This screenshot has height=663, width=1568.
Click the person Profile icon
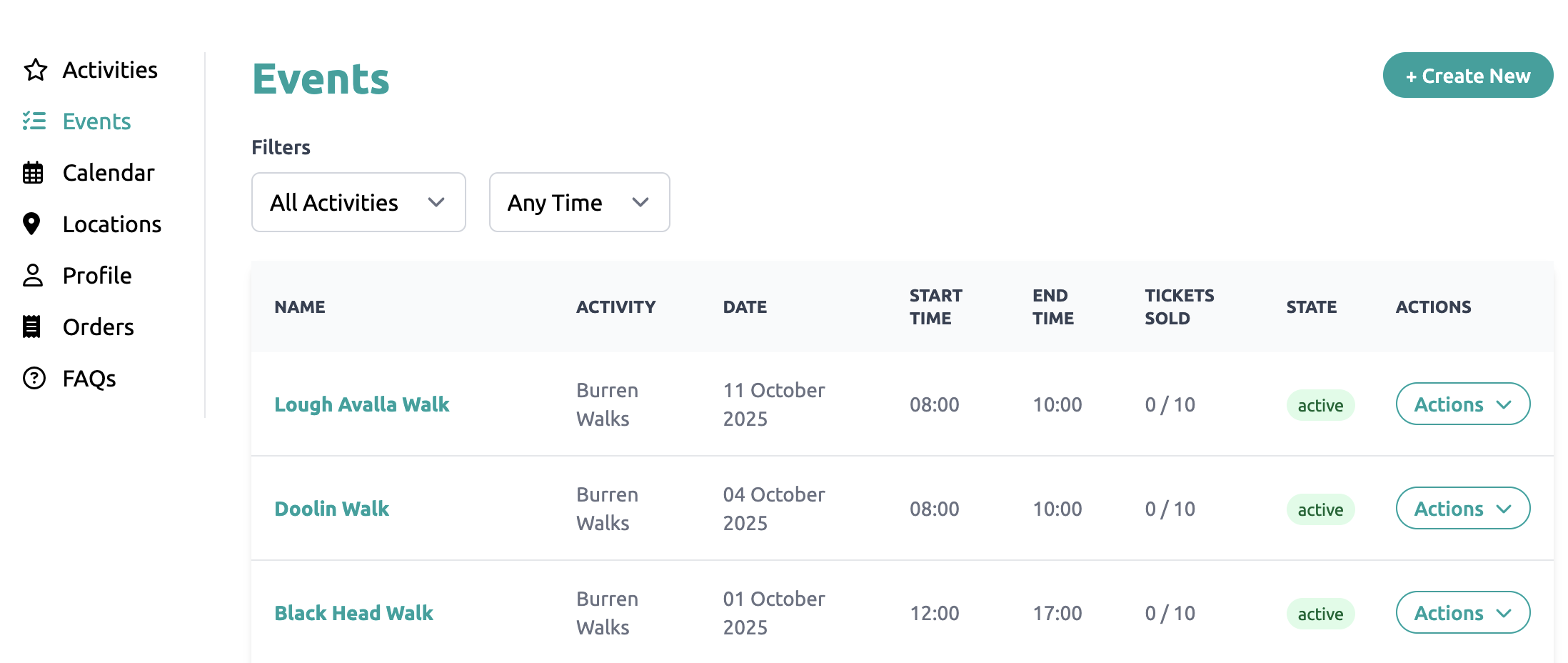pyautogui.click(x=33, y=276)
